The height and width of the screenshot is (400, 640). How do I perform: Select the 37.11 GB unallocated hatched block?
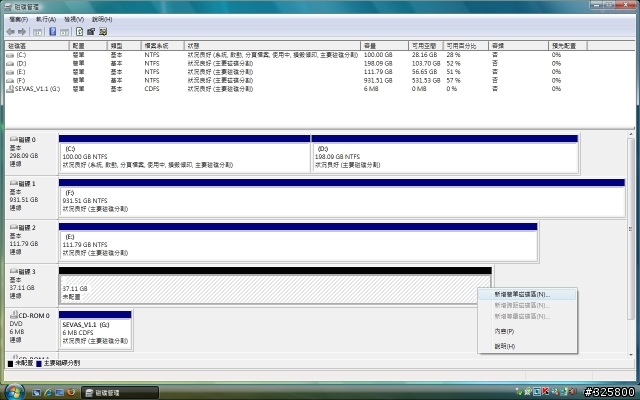(275, 289)
